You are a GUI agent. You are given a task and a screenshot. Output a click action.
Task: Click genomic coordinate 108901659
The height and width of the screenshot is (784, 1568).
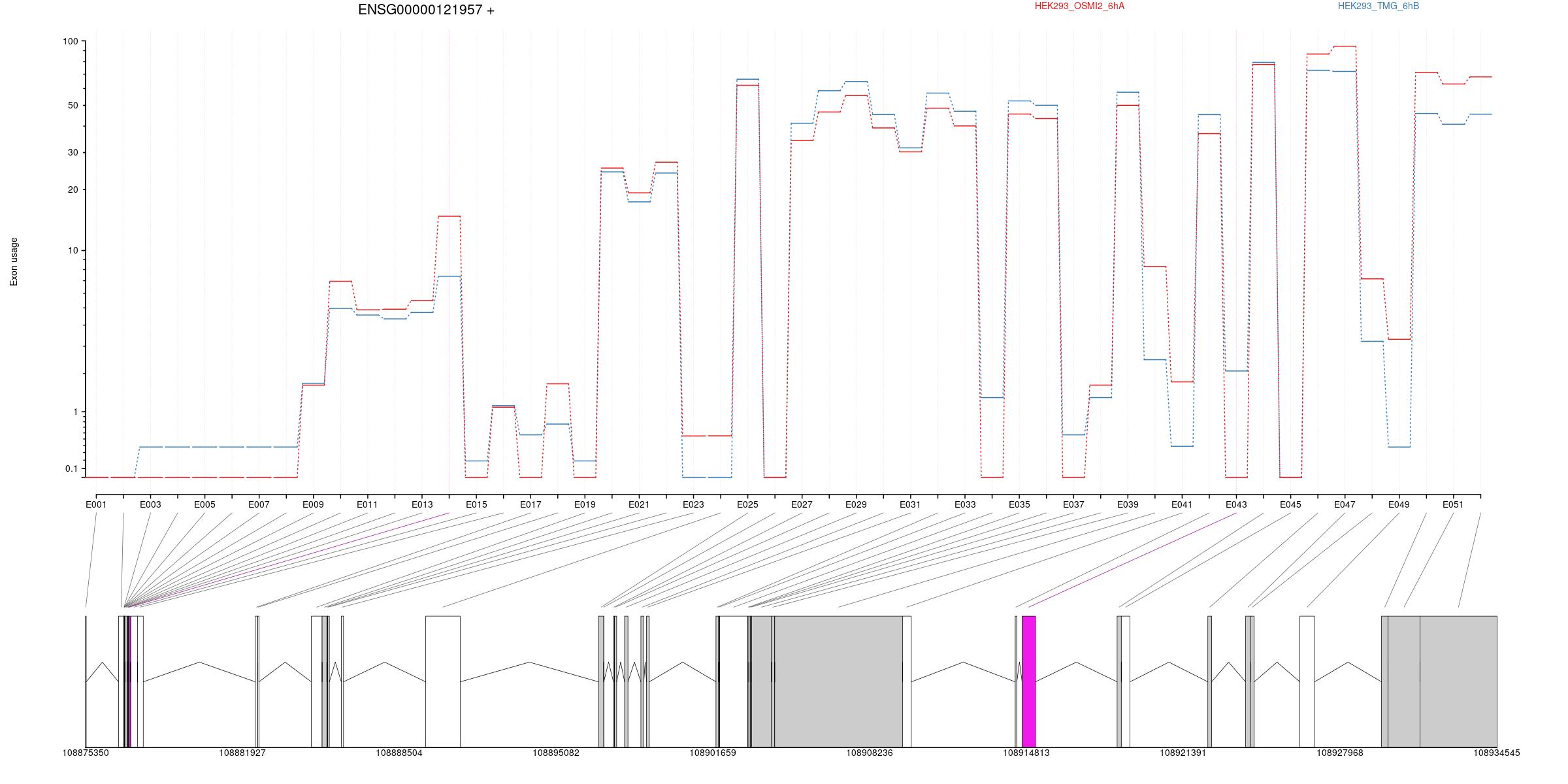713,753
